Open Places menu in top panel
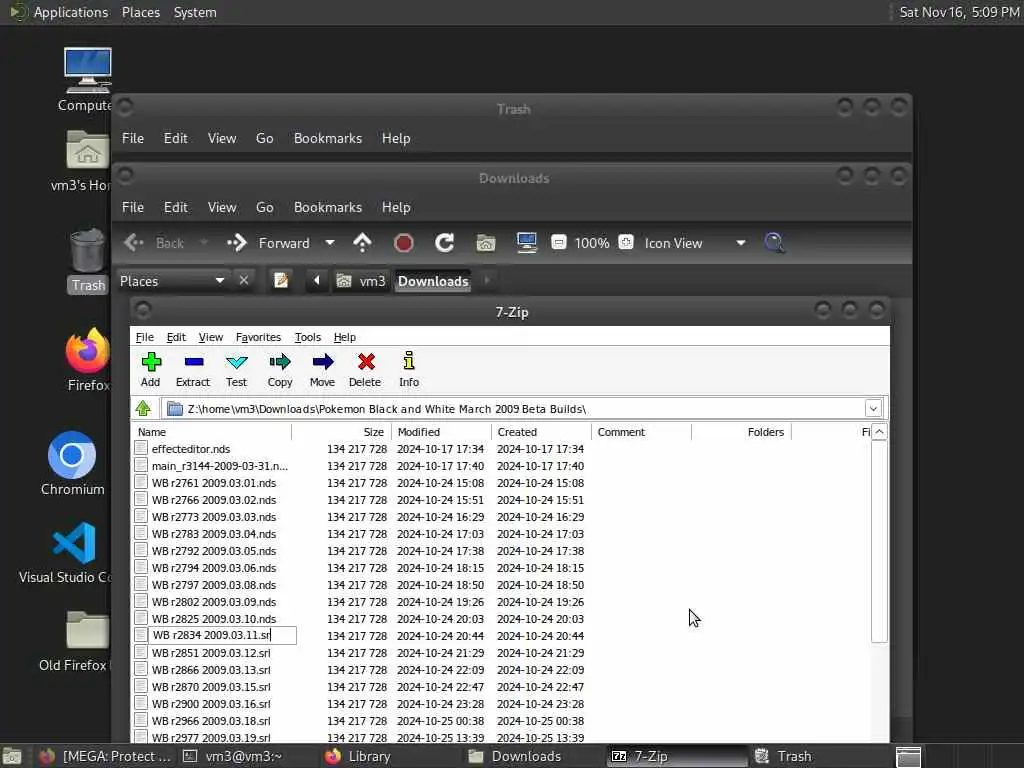1024x768 pixels. 140,12
